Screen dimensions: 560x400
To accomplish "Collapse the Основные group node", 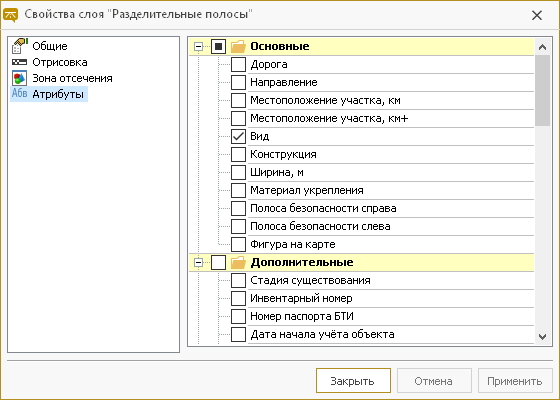I will click(198, 46).
